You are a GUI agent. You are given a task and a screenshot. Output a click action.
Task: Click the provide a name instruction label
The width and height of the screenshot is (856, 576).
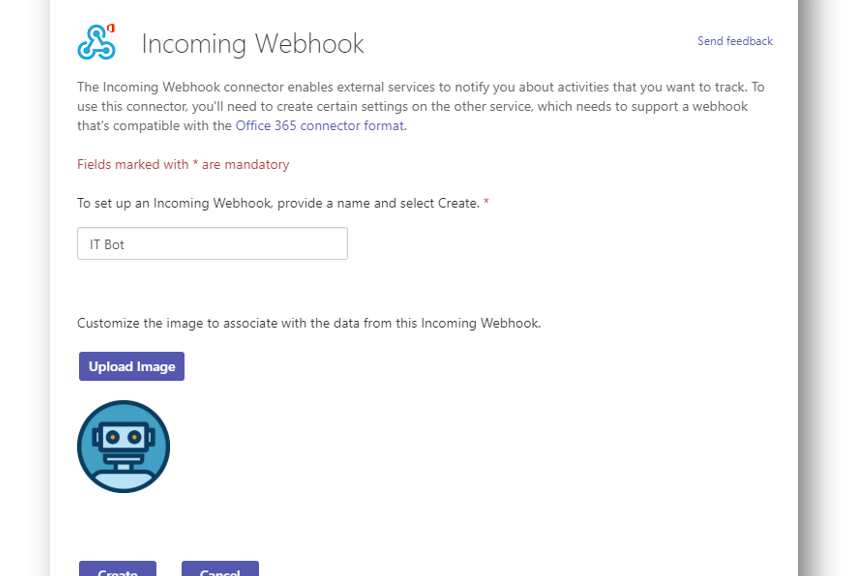(278, 203)
